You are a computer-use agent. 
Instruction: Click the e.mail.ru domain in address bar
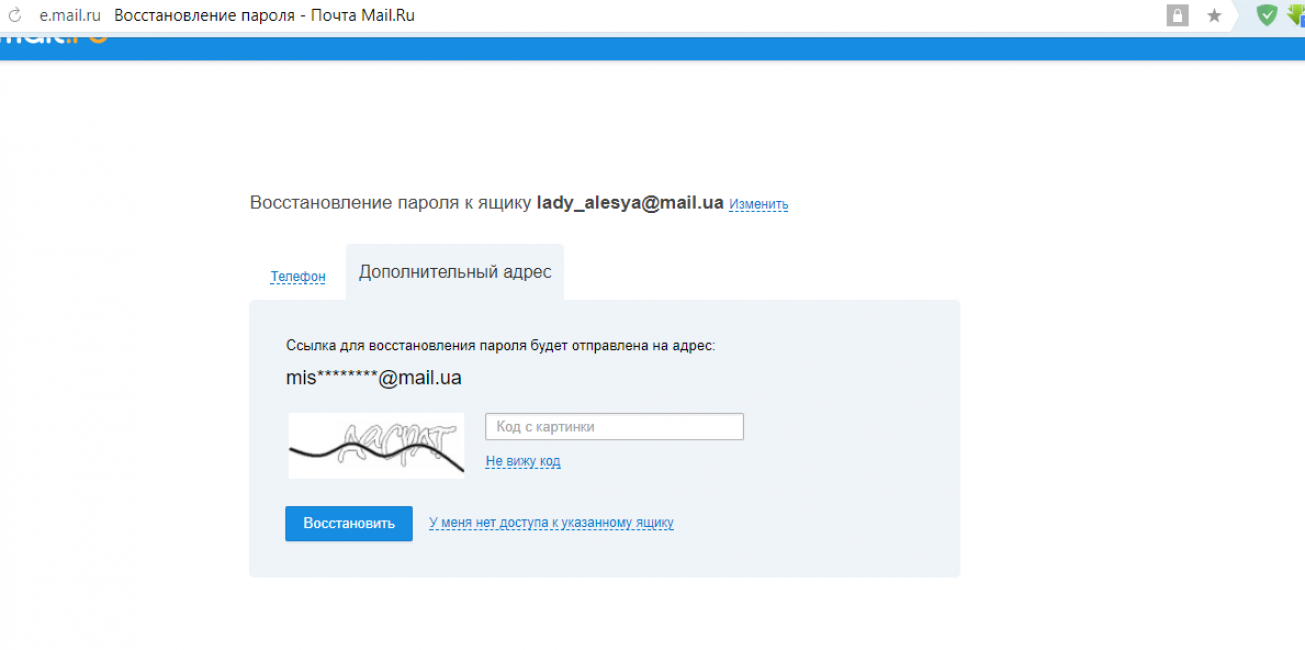pyautogui.click(x=70, y=16)
